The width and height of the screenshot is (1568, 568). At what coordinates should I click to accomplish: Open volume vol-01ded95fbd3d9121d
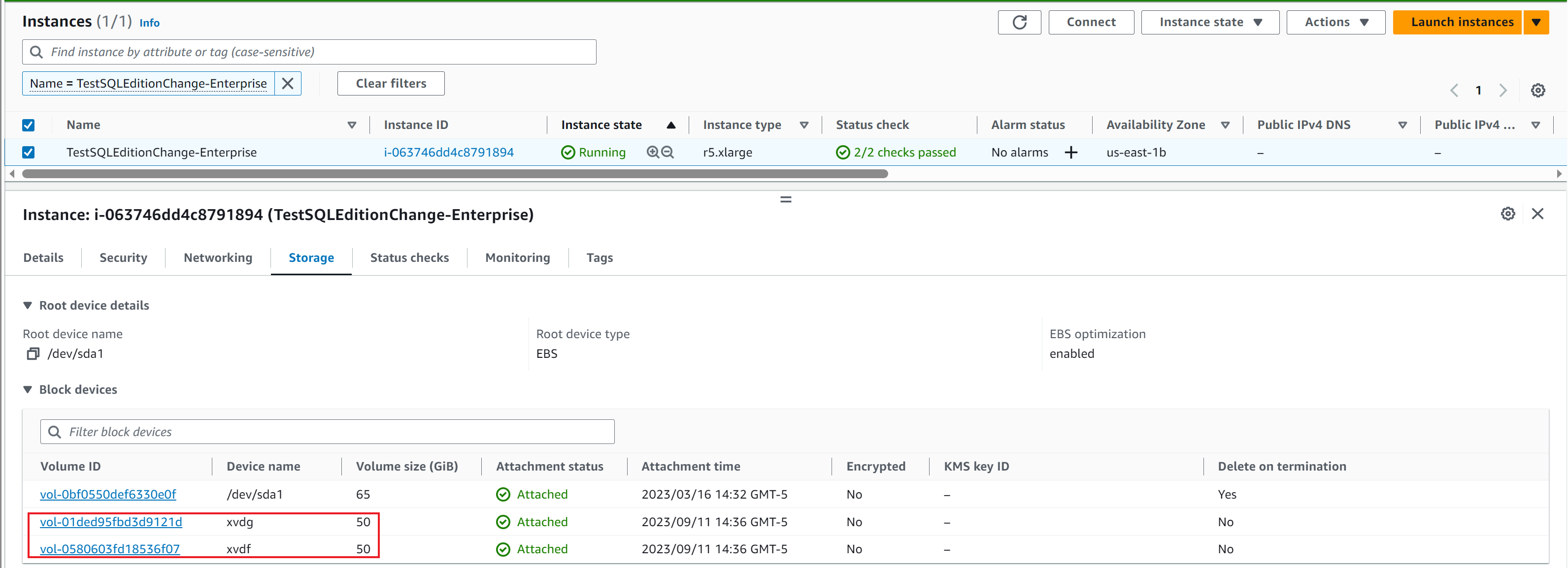click(111, 521)
